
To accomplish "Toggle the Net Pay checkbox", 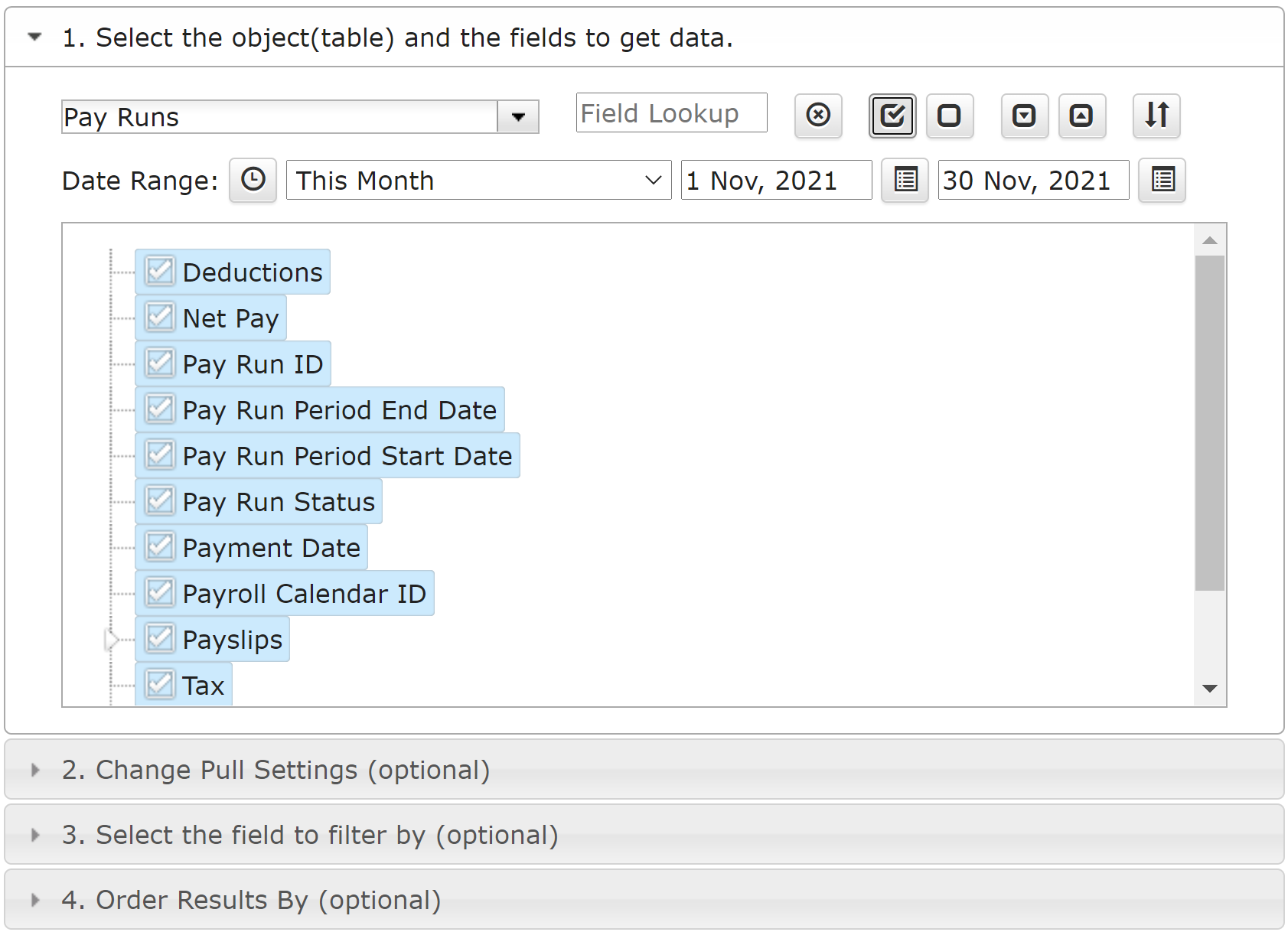I will [x=160, y=318].
